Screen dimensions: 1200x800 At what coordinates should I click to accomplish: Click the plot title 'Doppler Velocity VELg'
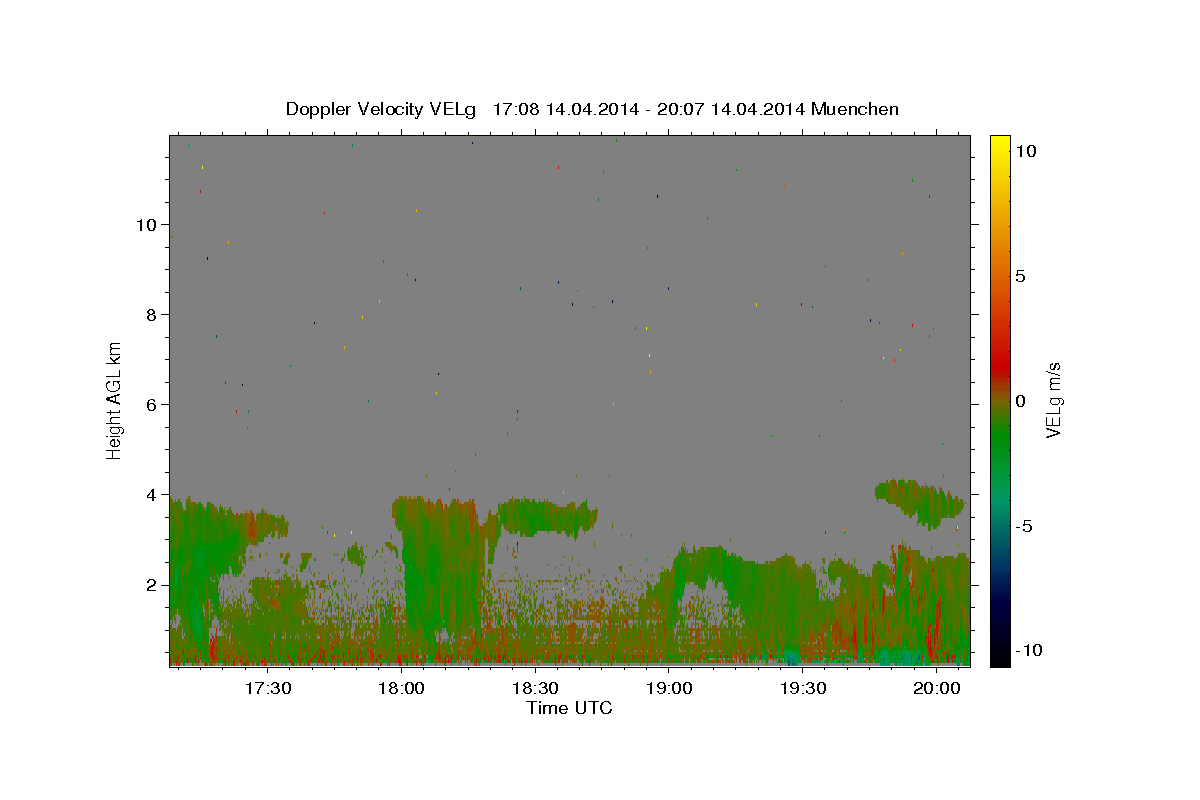point(382,109)
